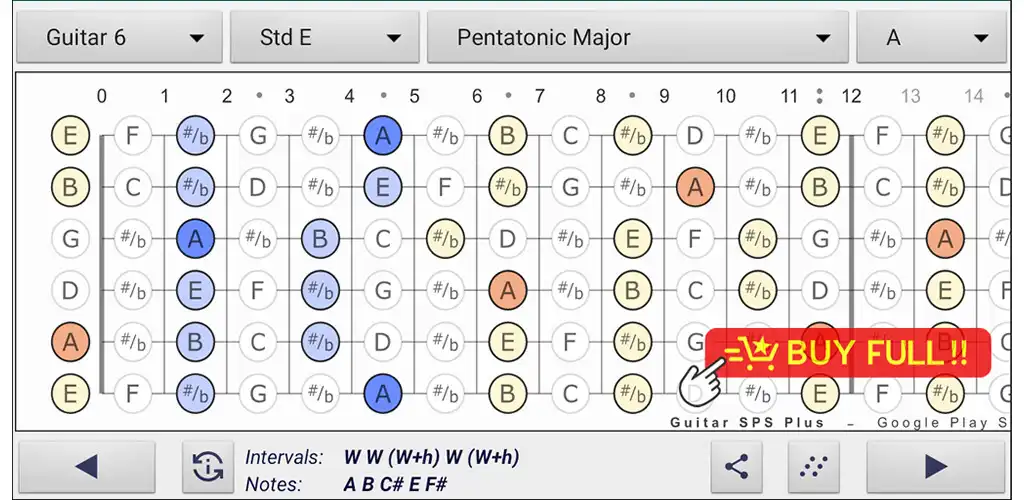Viewport: 1024px width, 500px height.
Task: Click the dotted pattern view icon
Action: click(814, 467)
